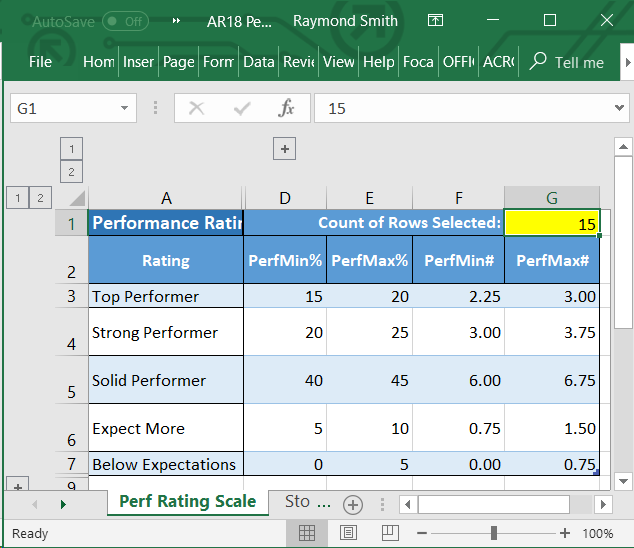Toggle the AutoSave switch
This screenshot has width=634, height=548.
coord(125,21)
